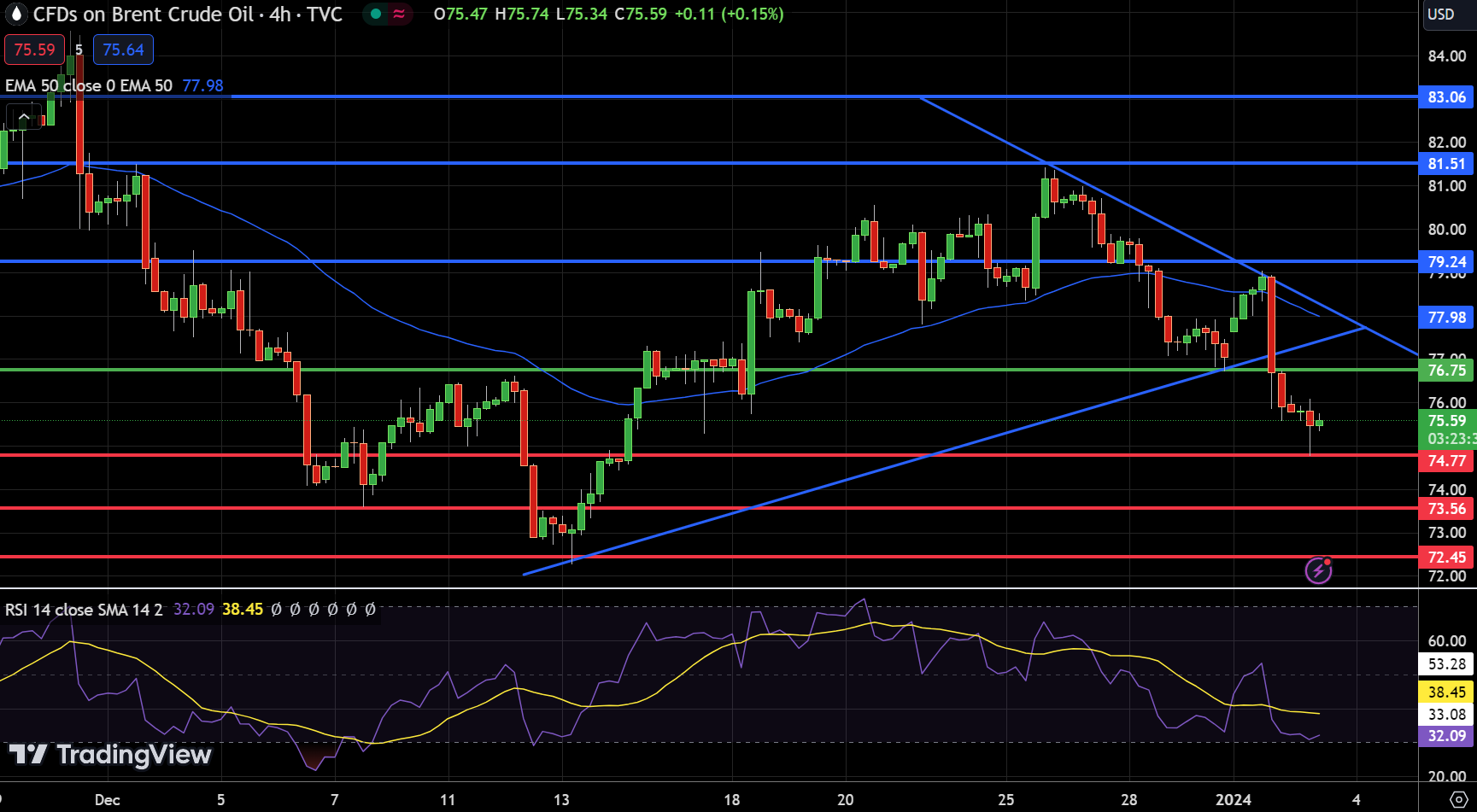Click the red 73.56 support level label
Screen dimensions: 1477x812
(x=1446, y=509)
